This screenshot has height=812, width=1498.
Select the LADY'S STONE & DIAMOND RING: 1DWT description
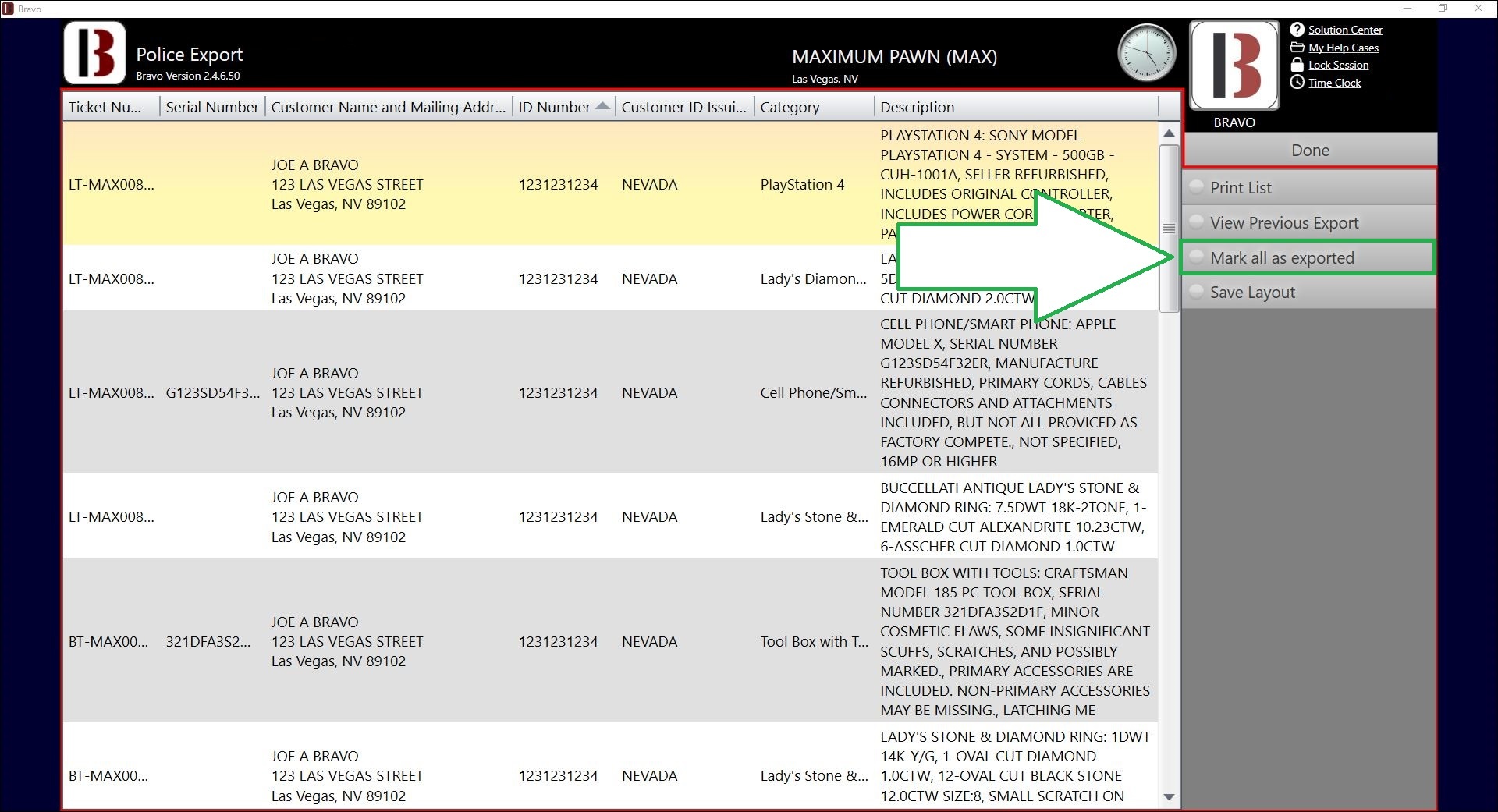coord(1015,766)
